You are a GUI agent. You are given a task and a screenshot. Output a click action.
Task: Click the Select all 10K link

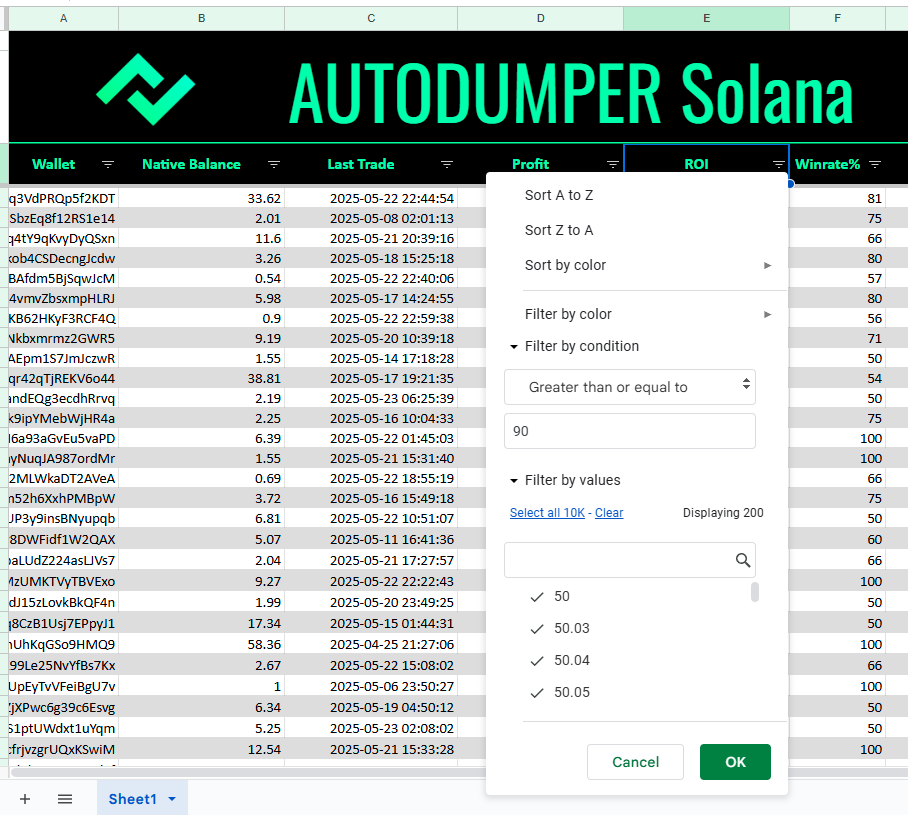547,513
